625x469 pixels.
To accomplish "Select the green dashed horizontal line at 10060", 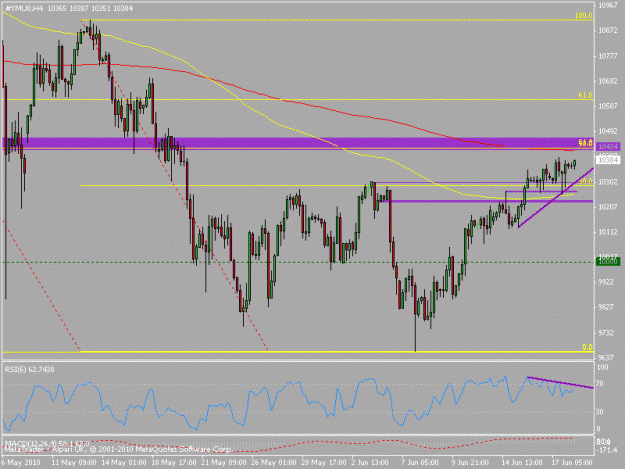I will [298, 262].
